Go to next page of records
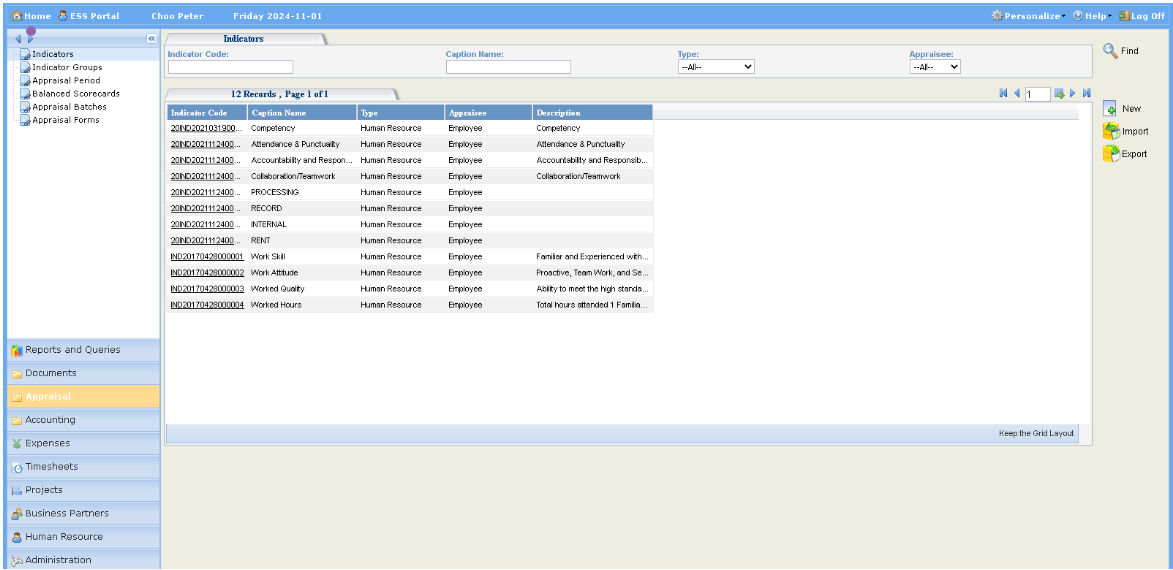Viewport: 1173px width, 570px height. tap(1073, 94)
